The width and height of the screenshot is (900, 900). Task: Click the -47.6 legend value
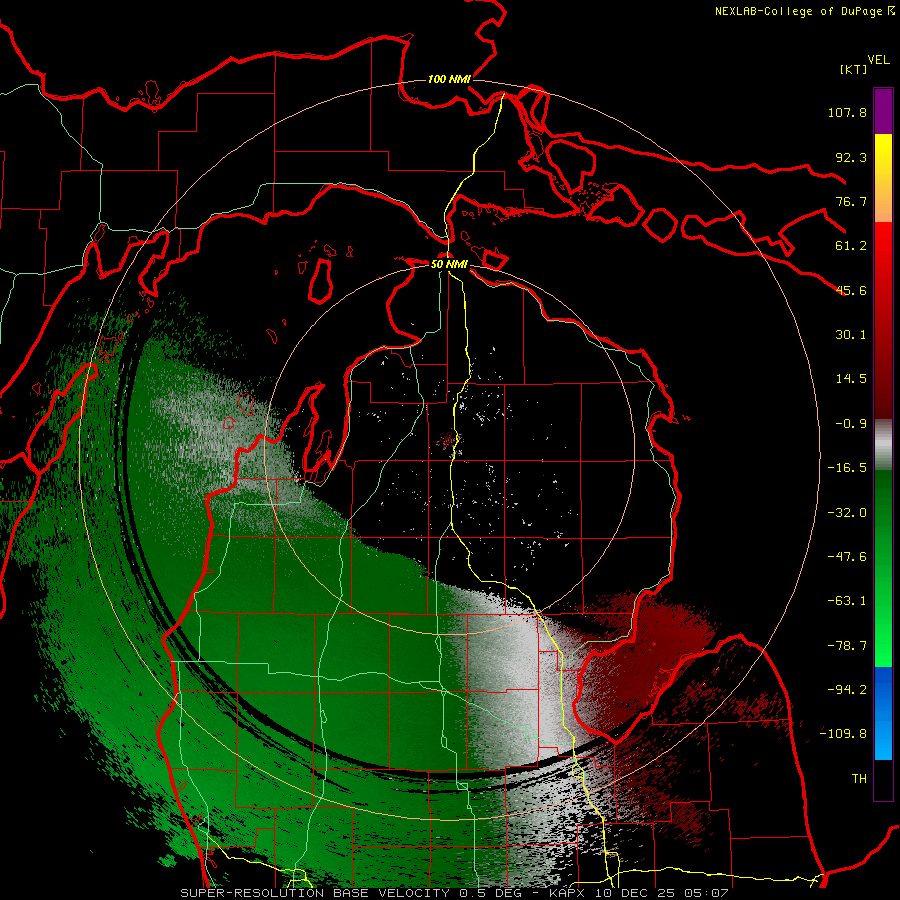(847, 557)
